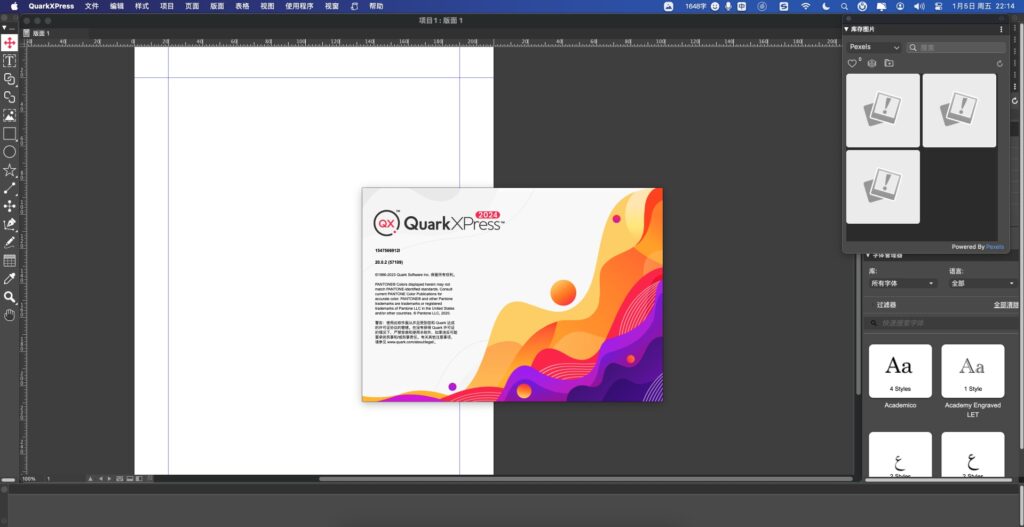Open the 页面 menu

coord(192,6)
